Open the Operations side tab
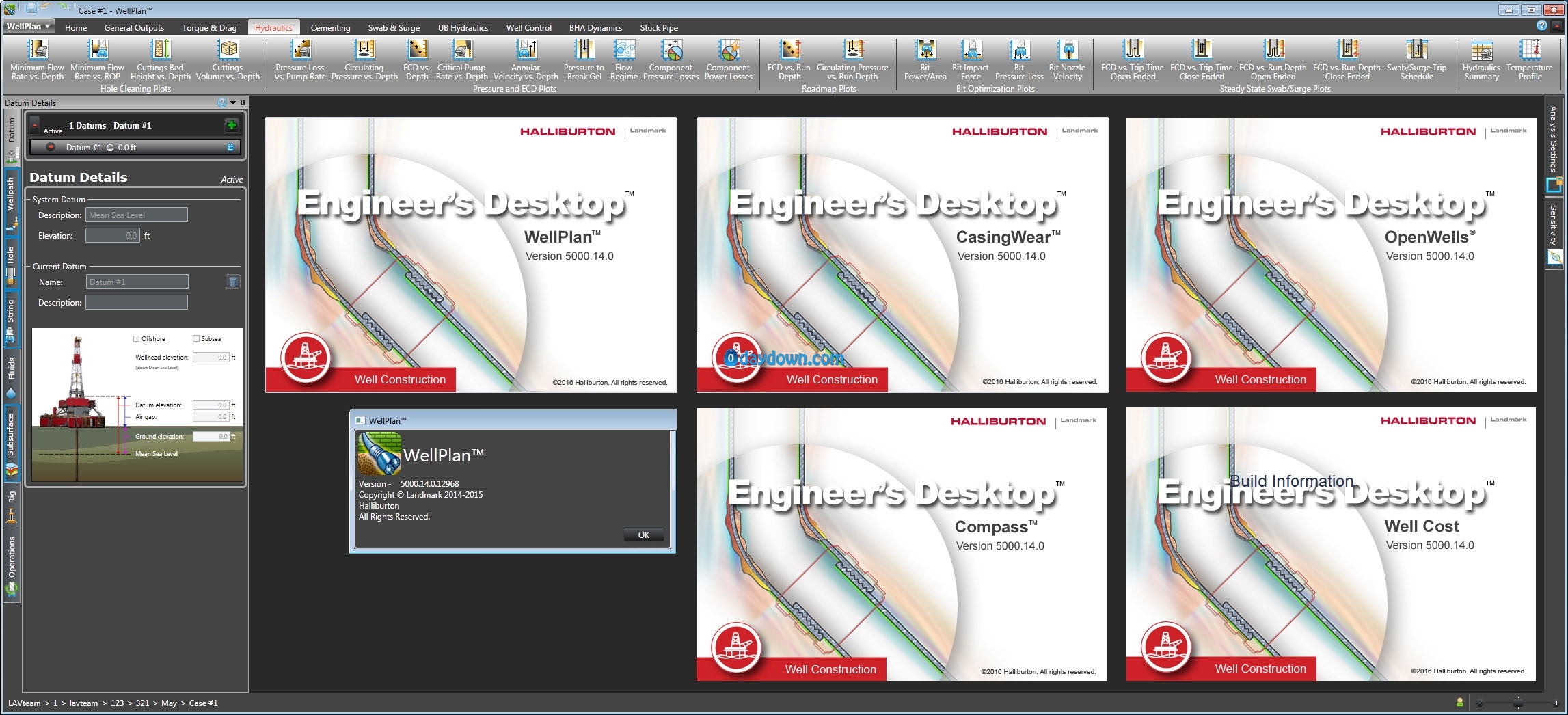The height and width of the screenshot is (715, 1568). click(11, 567)
